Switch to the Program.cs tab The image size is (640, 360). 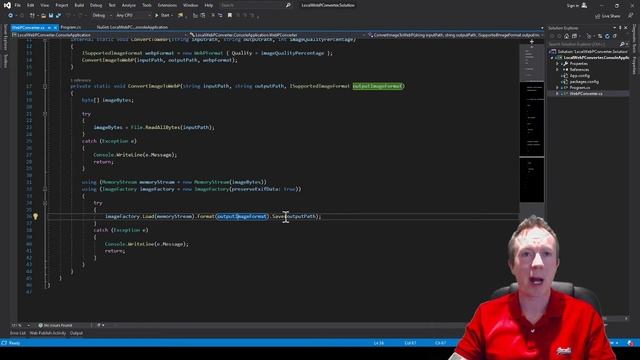tap(71, 27)
